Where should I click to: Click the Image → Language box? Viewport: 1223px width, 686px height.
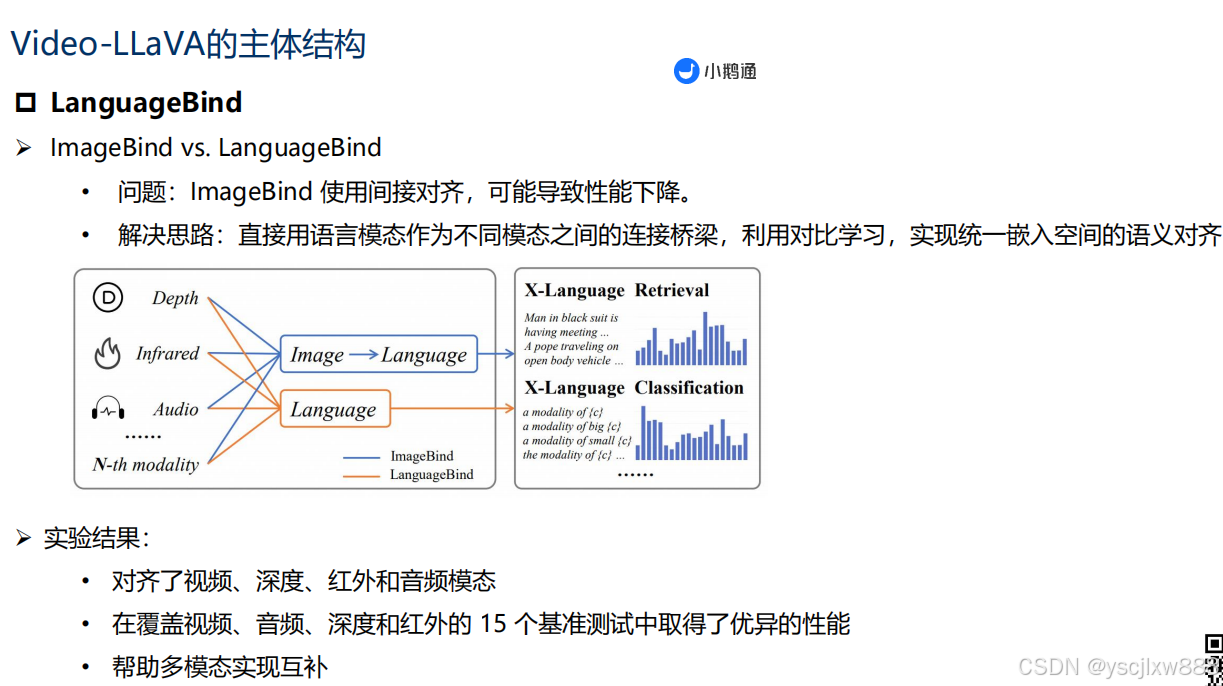[x=380, y=354]
